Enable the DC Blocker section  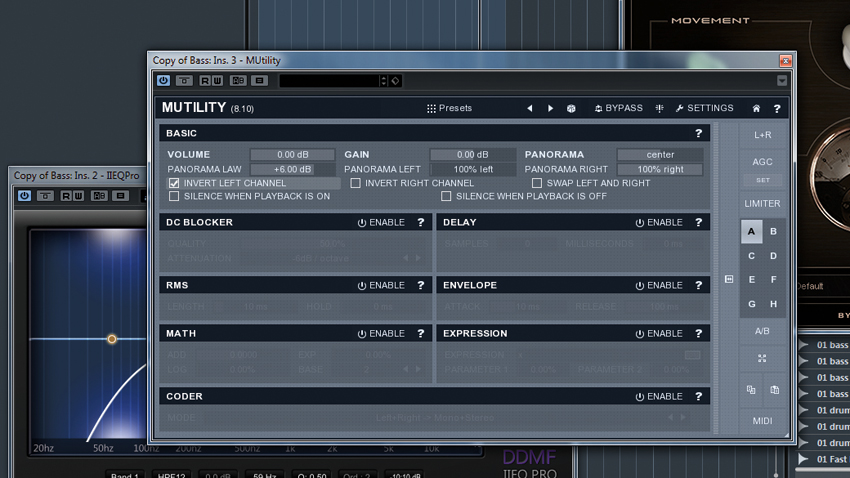[381, 222]
